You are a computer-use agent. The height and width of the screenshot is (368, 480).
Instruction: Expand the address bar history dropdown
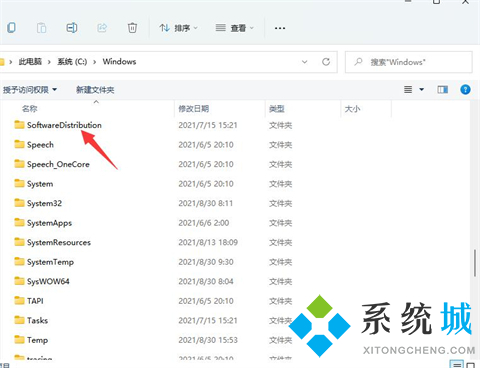304,62
